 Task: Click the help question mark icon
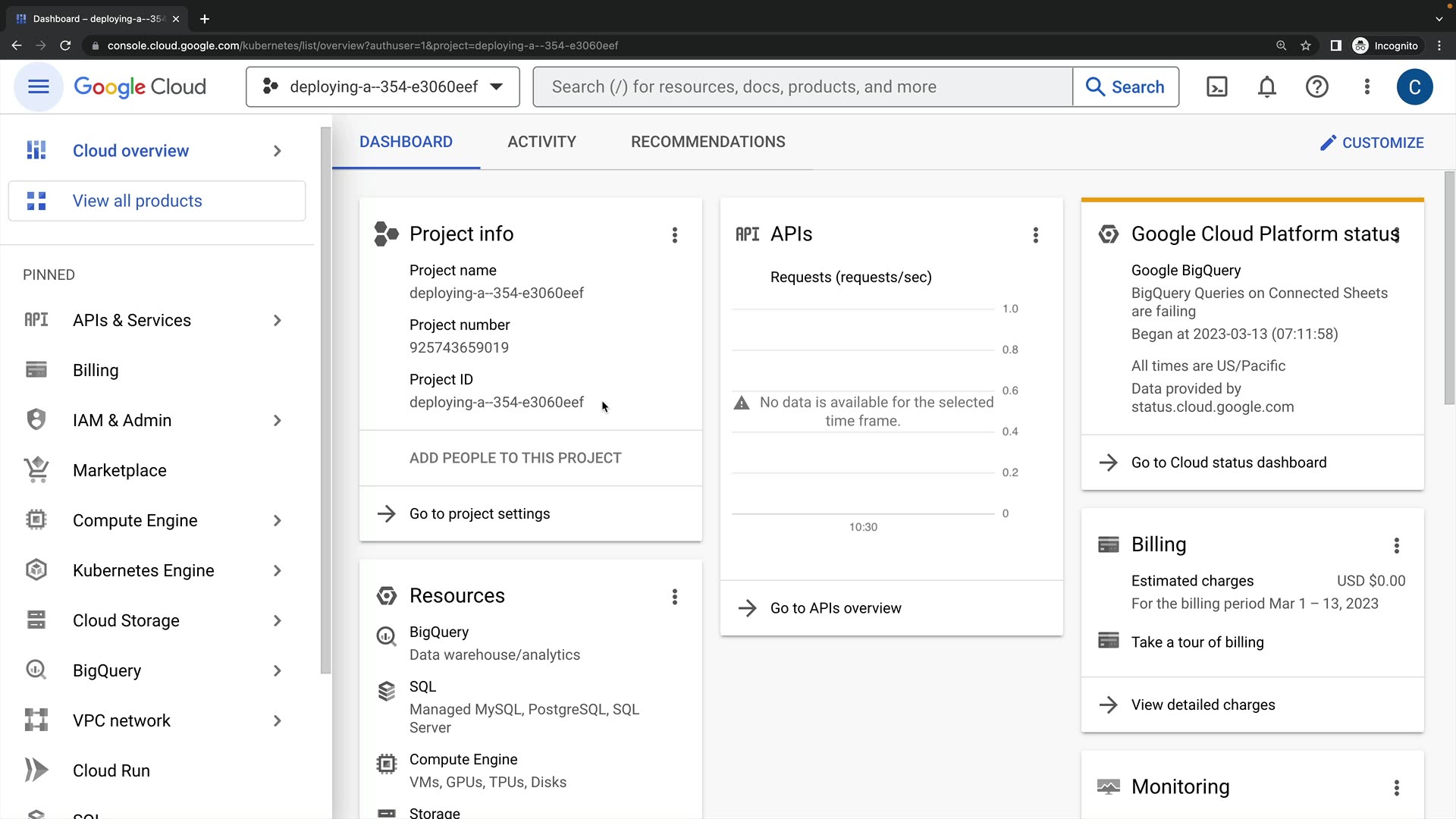[1316, 87]
